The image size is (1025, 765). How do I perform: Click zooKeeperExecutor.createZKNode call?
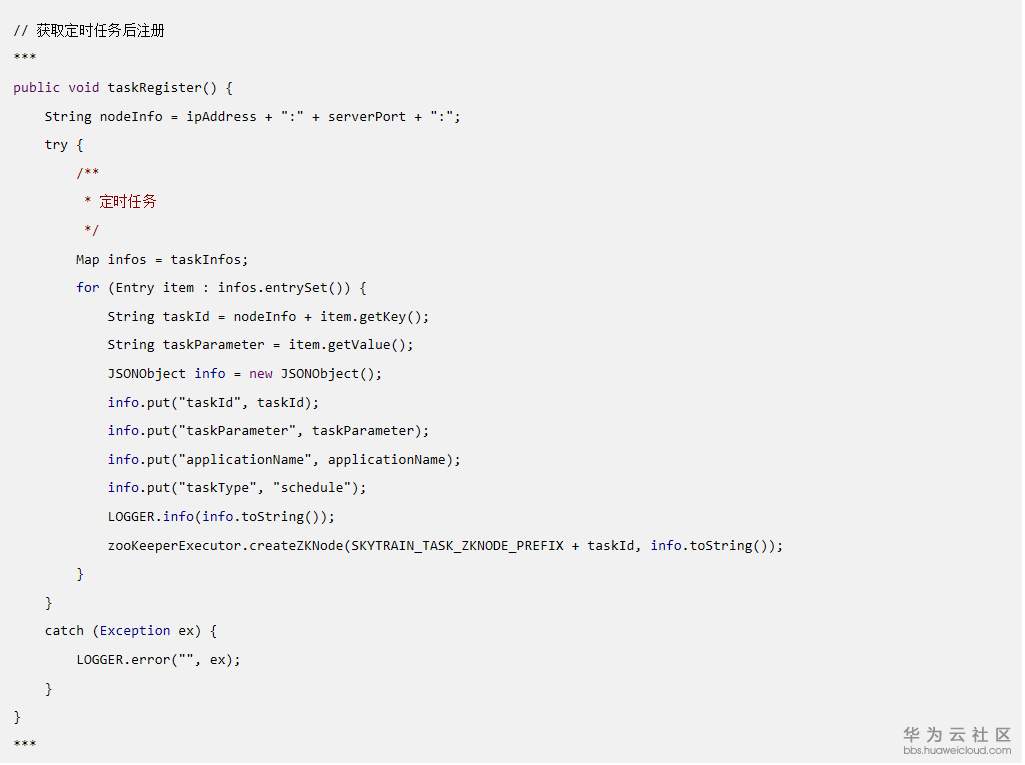[226, 546]
